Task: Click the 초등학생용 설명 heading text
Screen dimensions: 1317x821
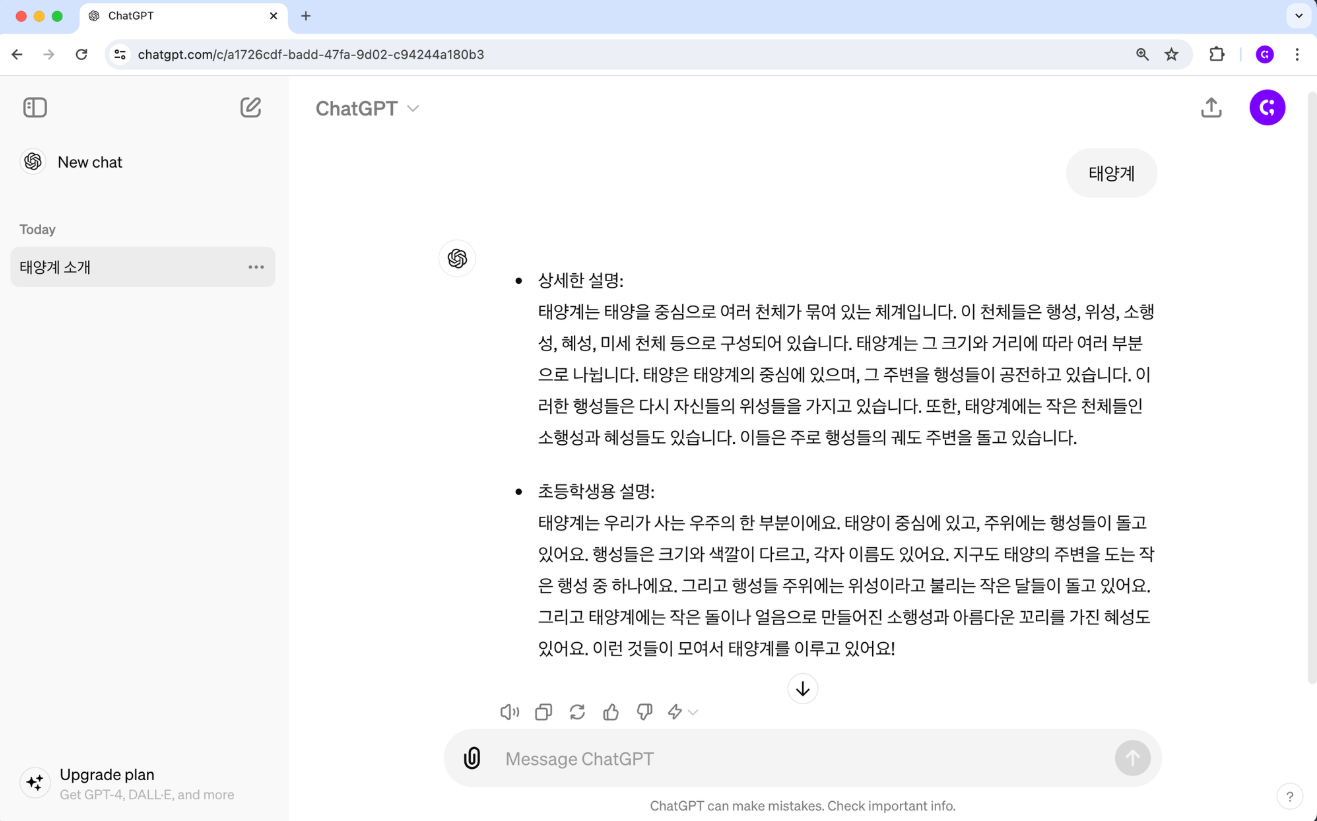Action: pyautogui.click(x=596, y=491)
